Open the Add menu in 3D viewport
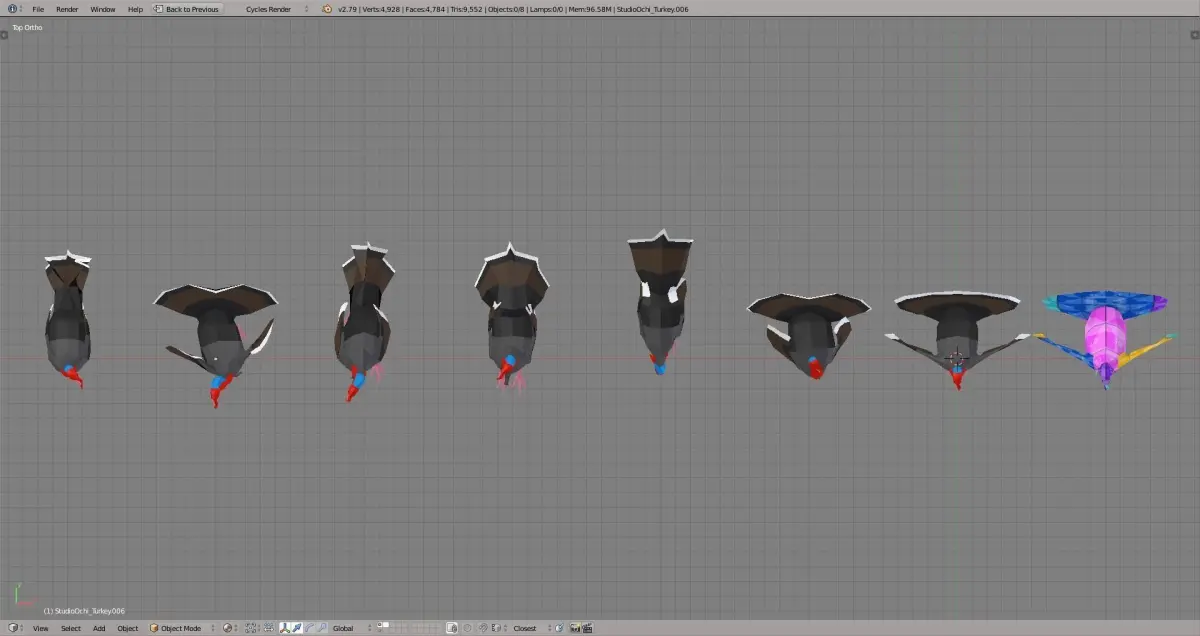This screenshot has height=636, width=1200. (99, 628)
